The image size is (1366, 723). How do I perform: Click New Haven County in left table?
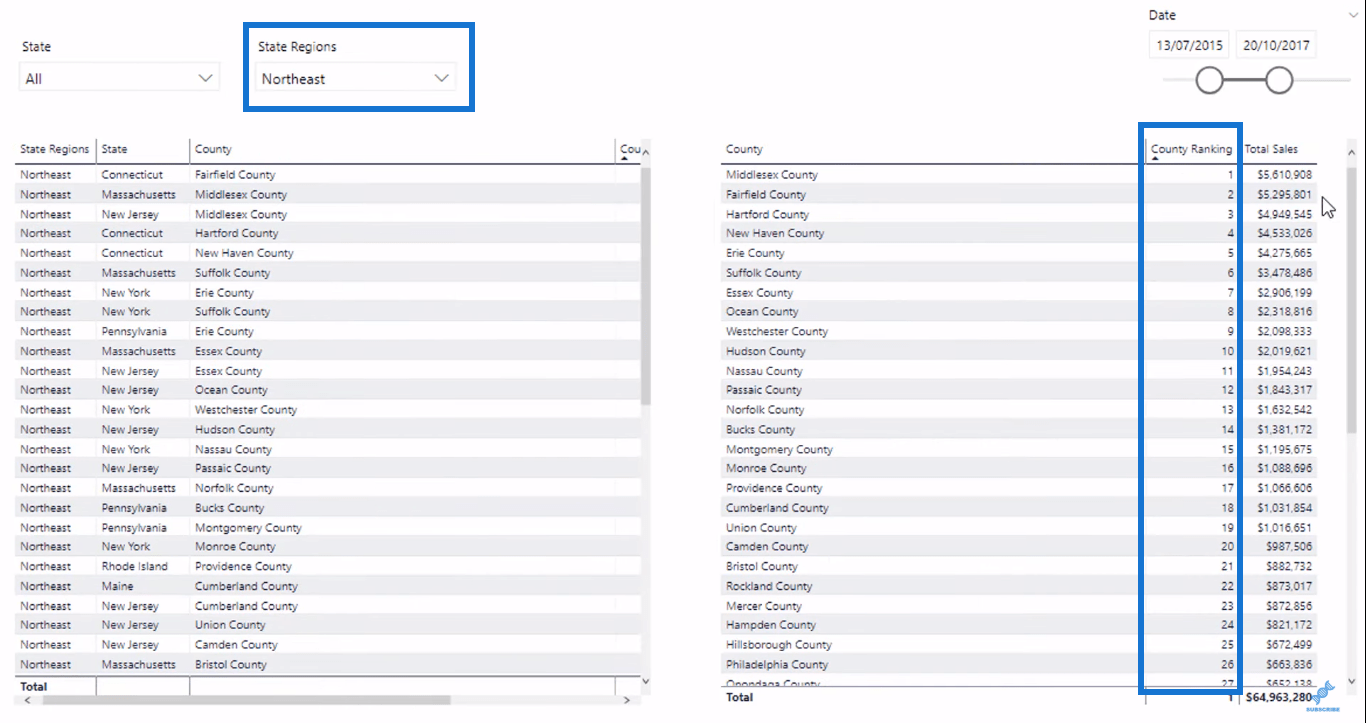coord(244,253)
